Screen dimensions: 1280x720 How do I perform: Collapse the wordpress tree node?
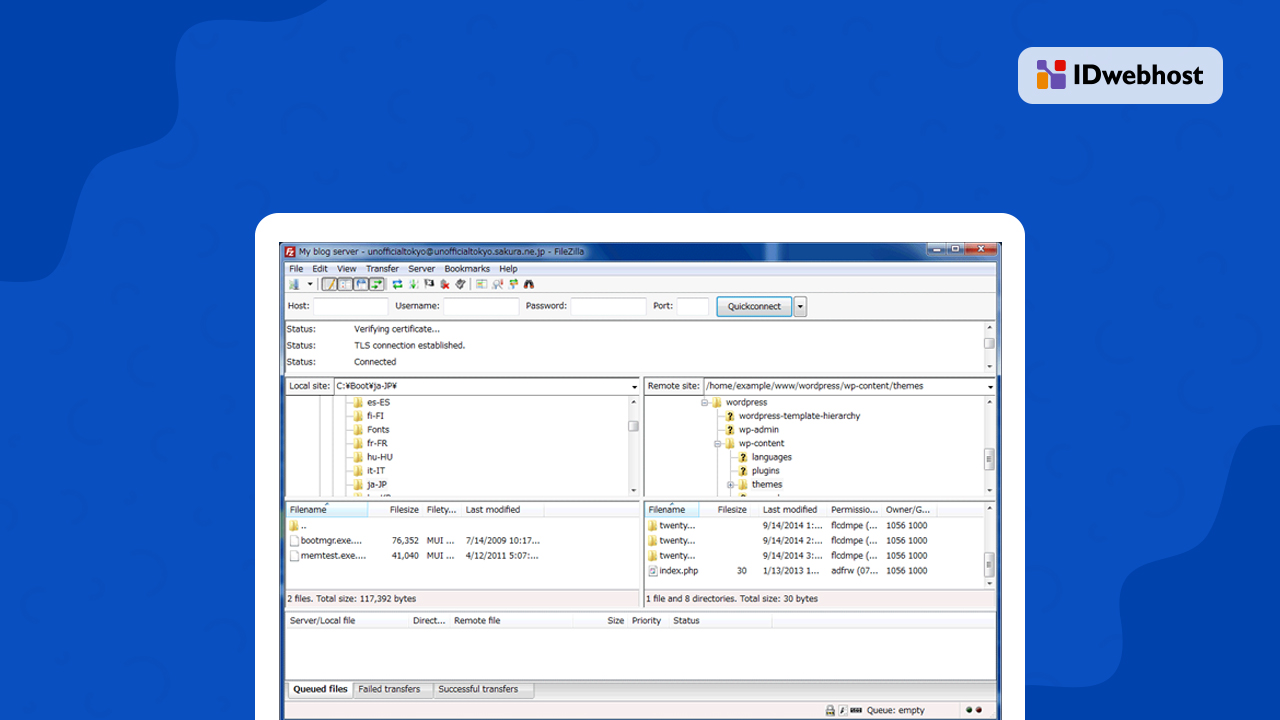pyautogui.click(x=704, y=403)
